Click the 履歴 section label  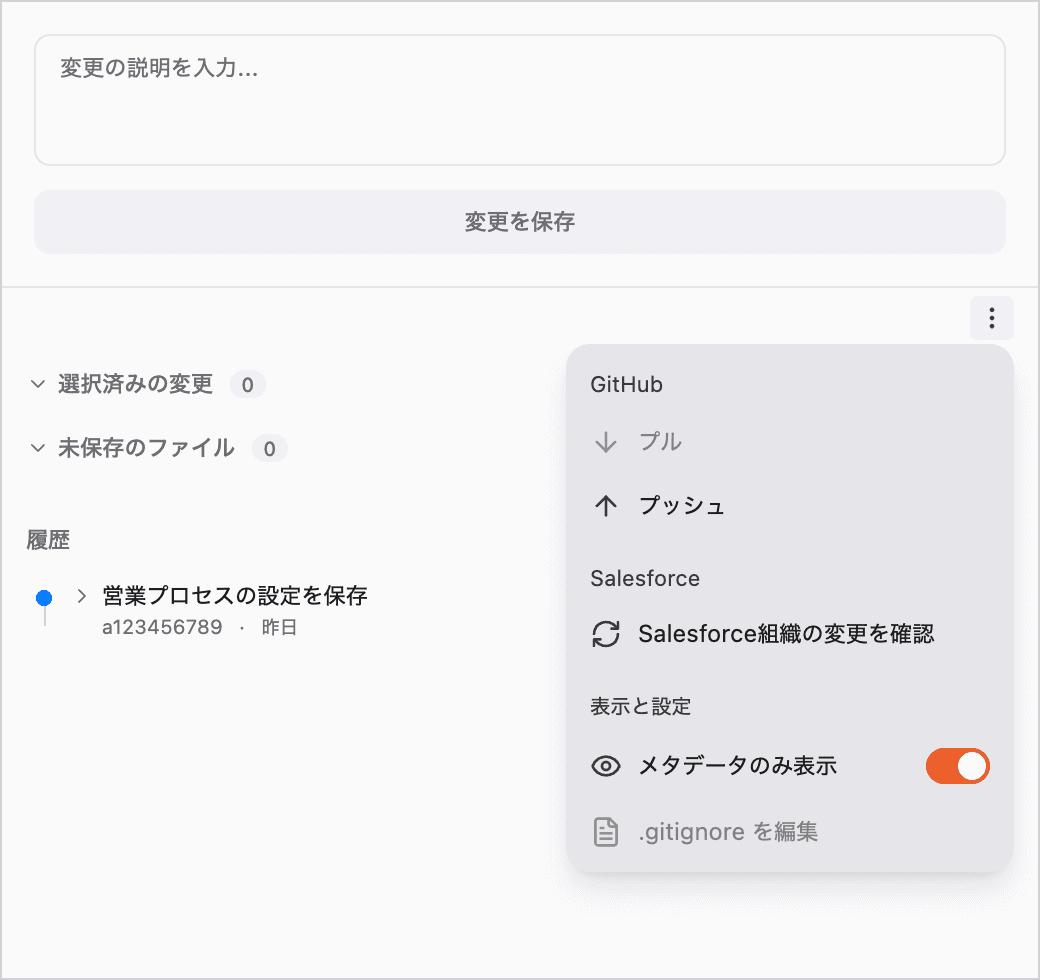pos(48,540)
